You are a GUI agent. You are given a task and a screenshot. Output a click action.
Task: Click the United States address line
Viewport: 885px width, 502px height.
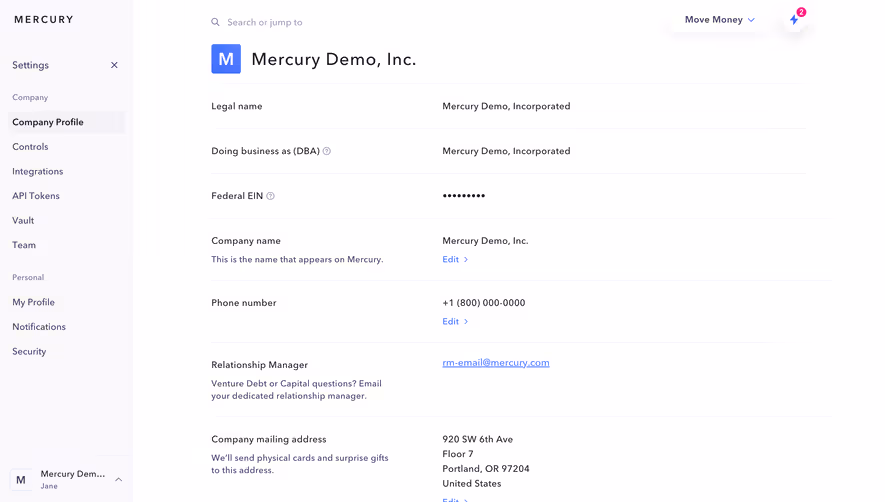pos(472,483)
